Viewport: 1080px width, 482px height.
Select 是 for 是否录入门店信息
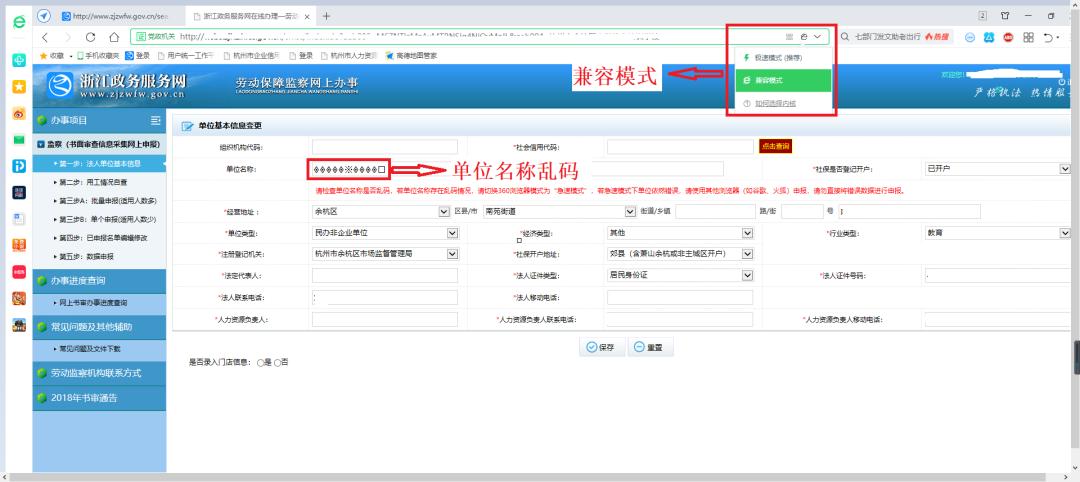pyautogui.click(x=260, y=362)
